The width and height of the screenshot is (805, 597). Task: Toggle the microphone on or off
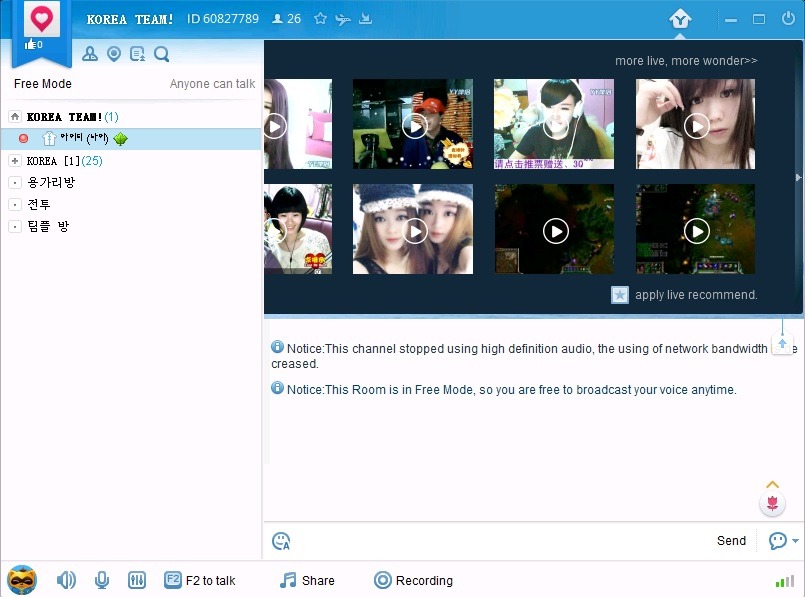coord(101,580)
